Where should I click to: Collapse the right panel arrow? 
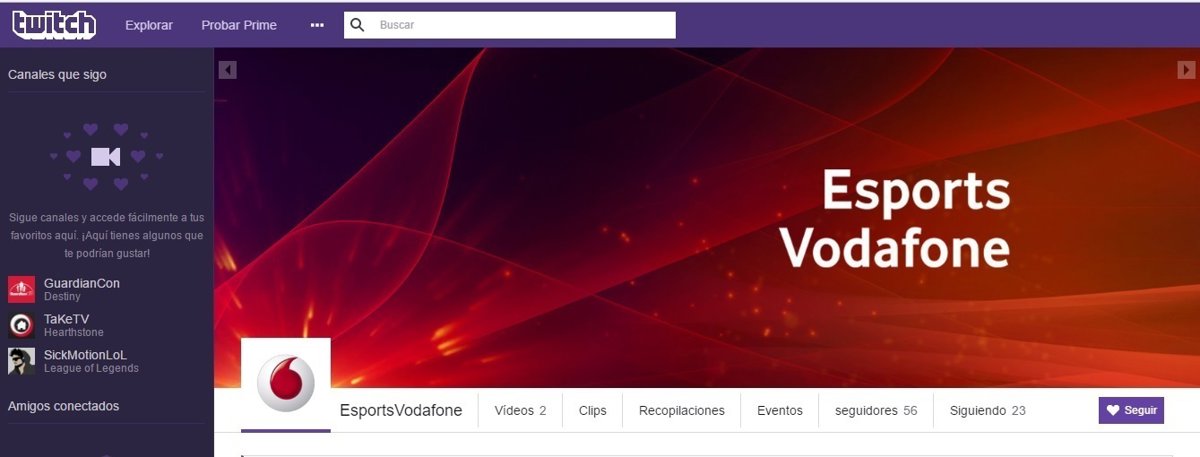(1186, 70)
